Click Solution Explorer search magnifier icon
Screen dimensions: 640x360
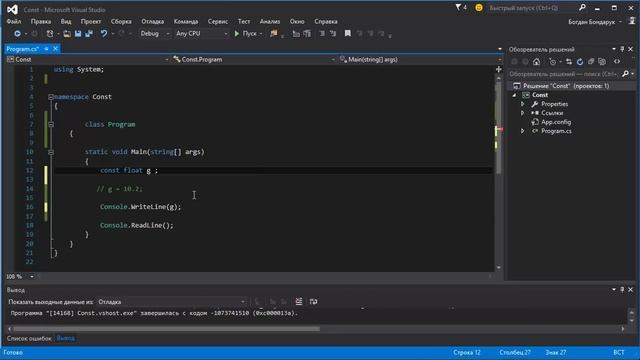click(x=625, y=74)
